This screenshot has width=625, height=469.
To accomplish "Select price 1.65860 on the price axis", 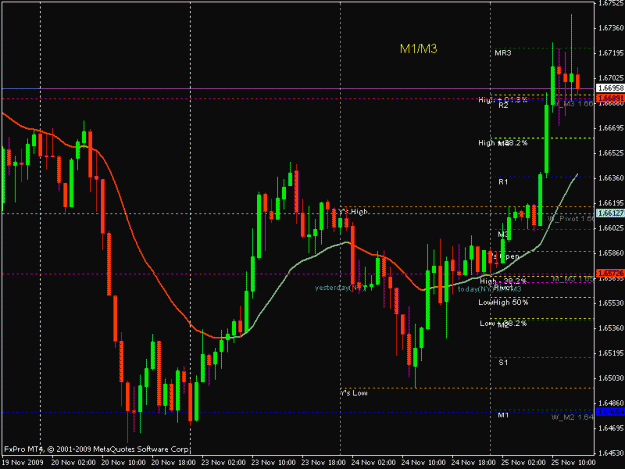I will 611,253.
